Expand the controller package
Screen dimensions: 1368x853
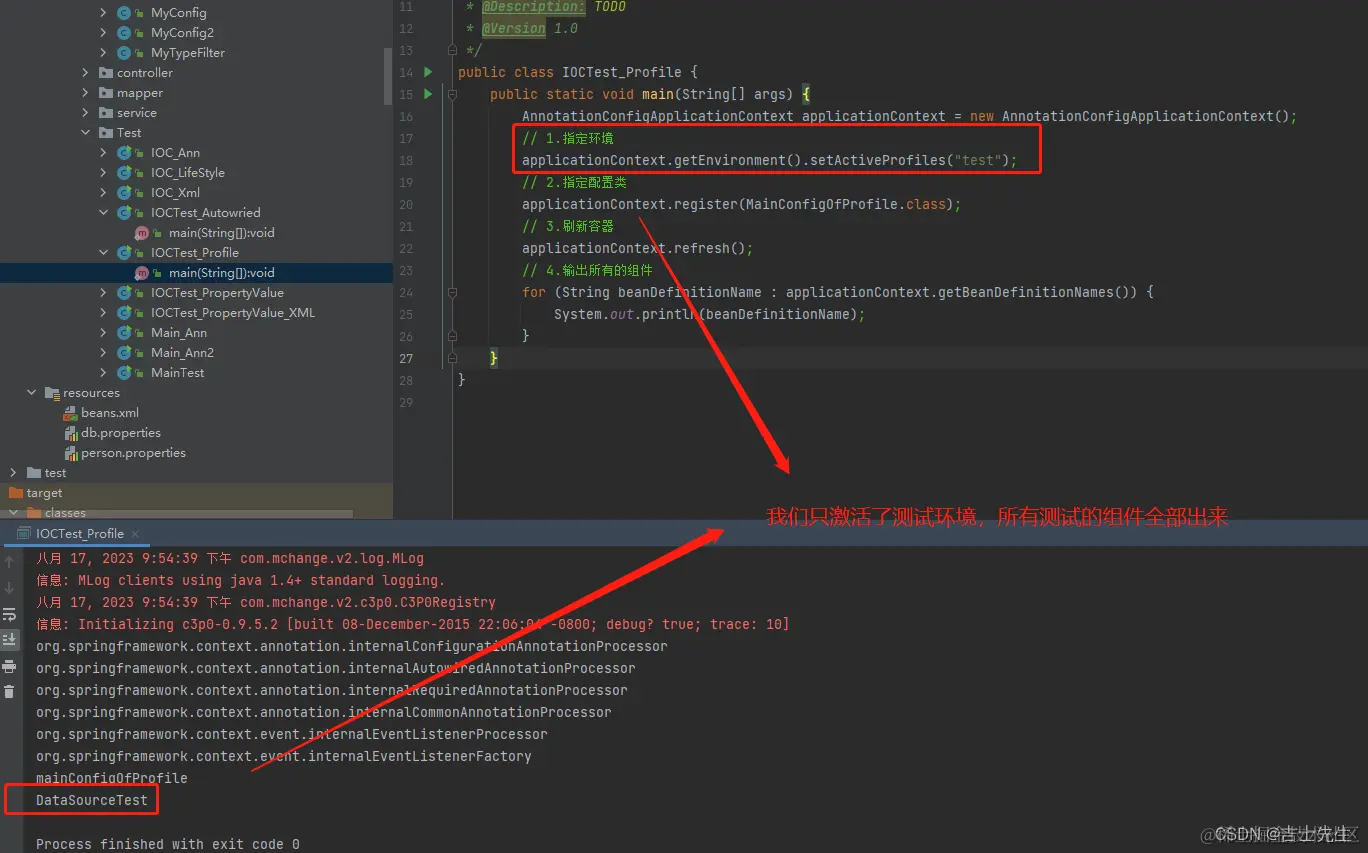tap(86, 73)
